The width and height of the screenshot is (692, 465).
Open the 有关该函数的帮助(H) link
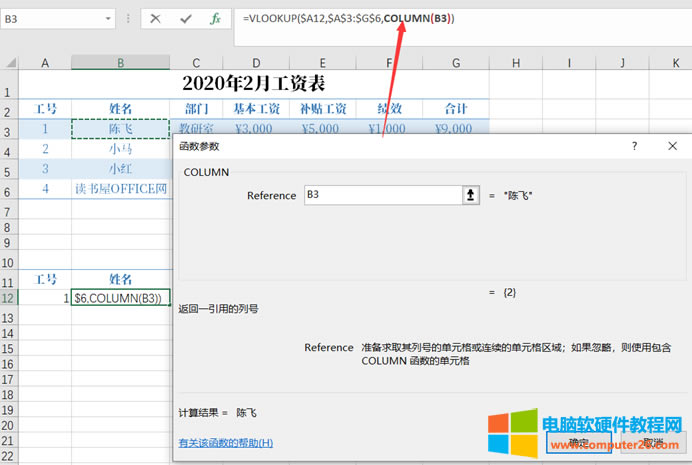pos(225,442)
